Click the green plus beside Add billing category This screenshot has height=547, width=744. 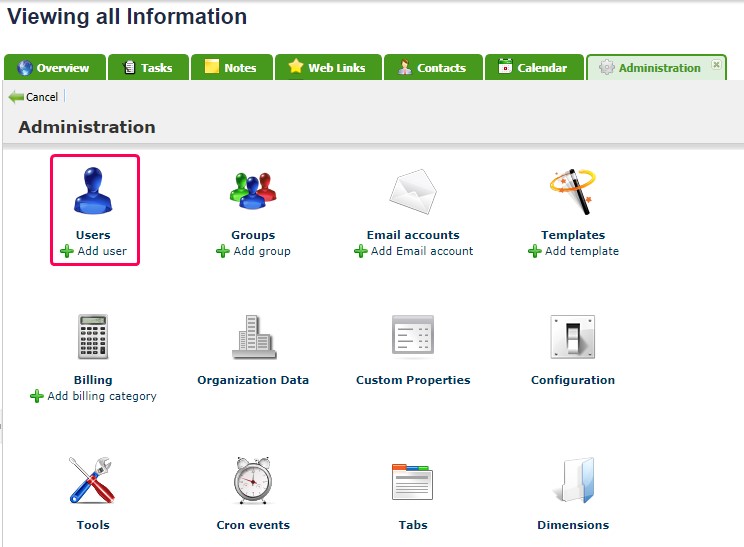[x=37, y=396]
